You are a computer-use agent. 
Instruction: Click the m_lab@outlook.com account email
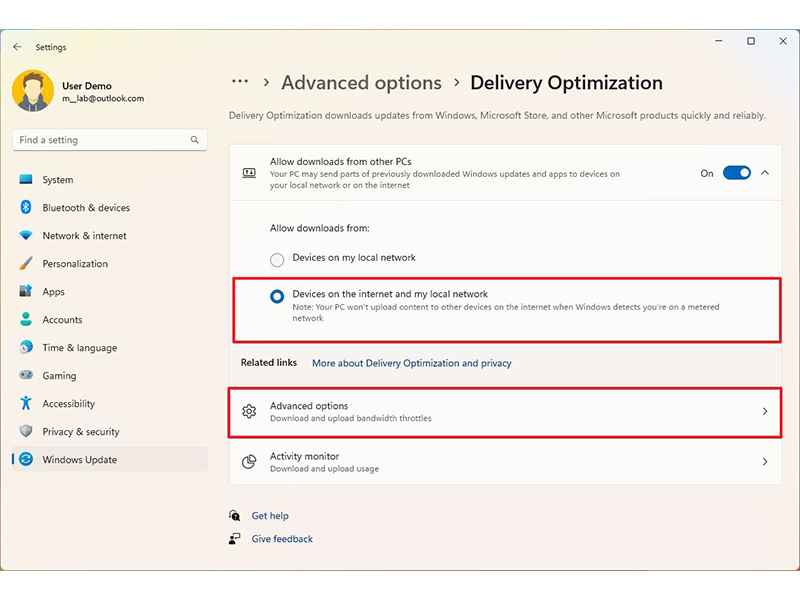click(103, 98)
